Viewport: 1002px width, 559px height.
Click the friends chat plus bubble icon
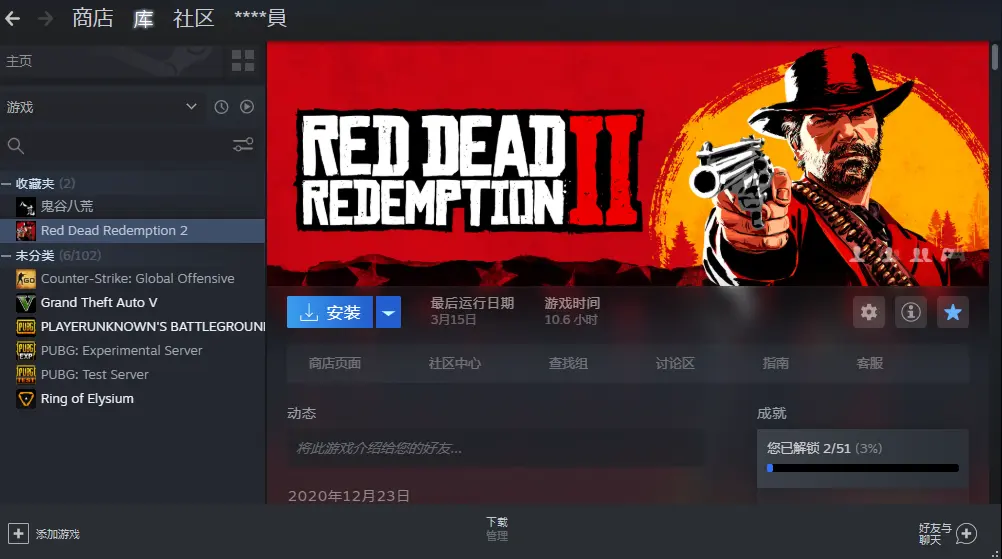pyautogui.click(x=966, y=533)
